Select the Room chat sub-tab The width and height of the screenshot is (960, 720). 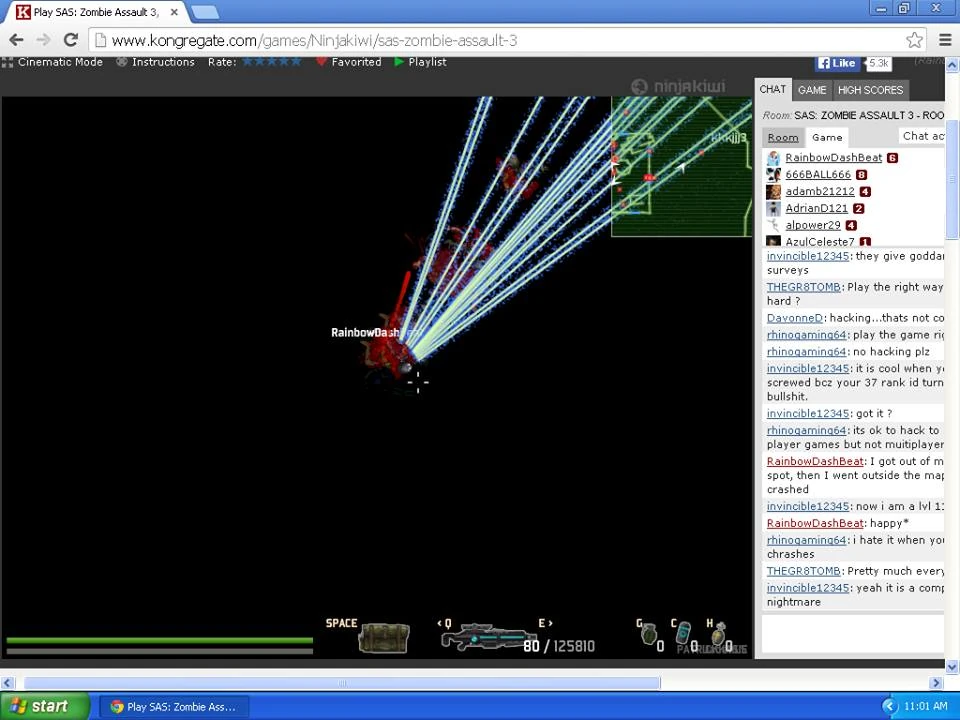click(783, 137)
